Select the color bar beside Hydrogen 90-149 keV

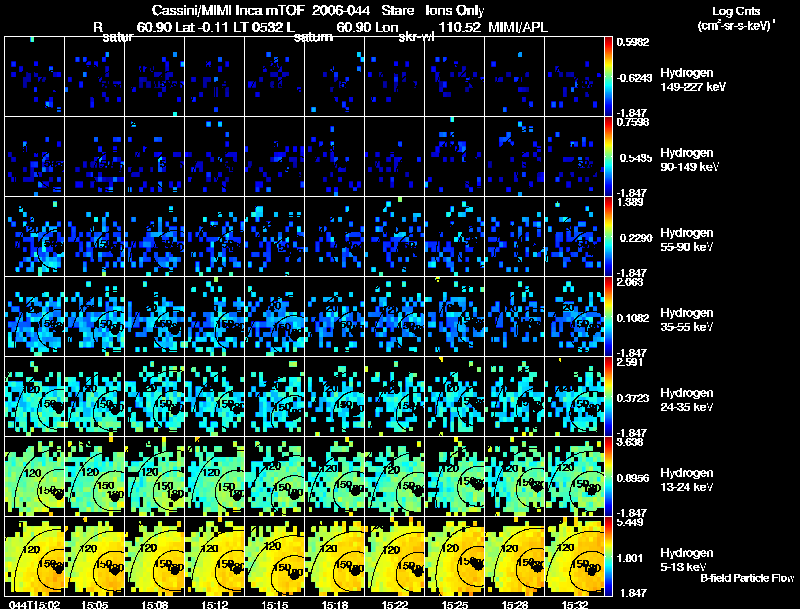tap(608, 157)
